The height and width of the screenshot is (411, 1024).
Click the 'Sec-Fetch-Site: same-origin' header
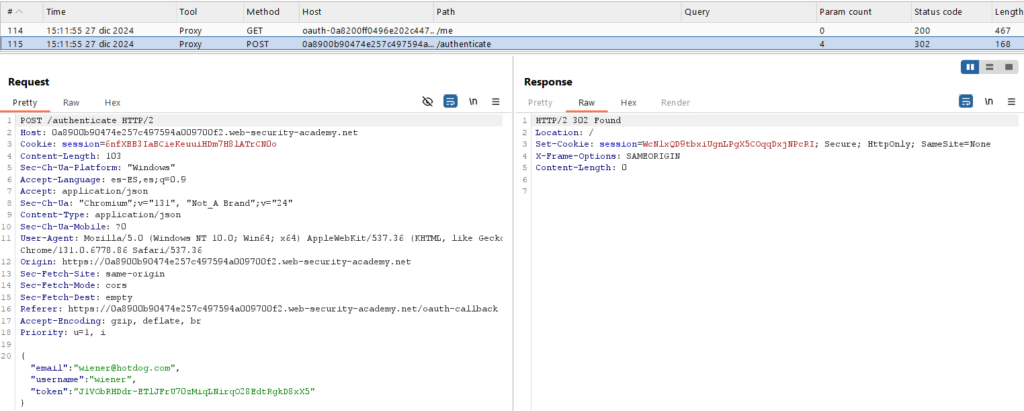[x=92, y=273]
